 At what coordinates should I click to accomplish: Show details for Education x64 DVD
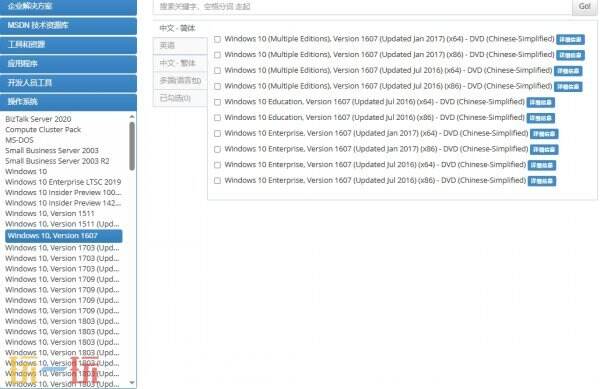pyautogui.click(x=541, y=103)
